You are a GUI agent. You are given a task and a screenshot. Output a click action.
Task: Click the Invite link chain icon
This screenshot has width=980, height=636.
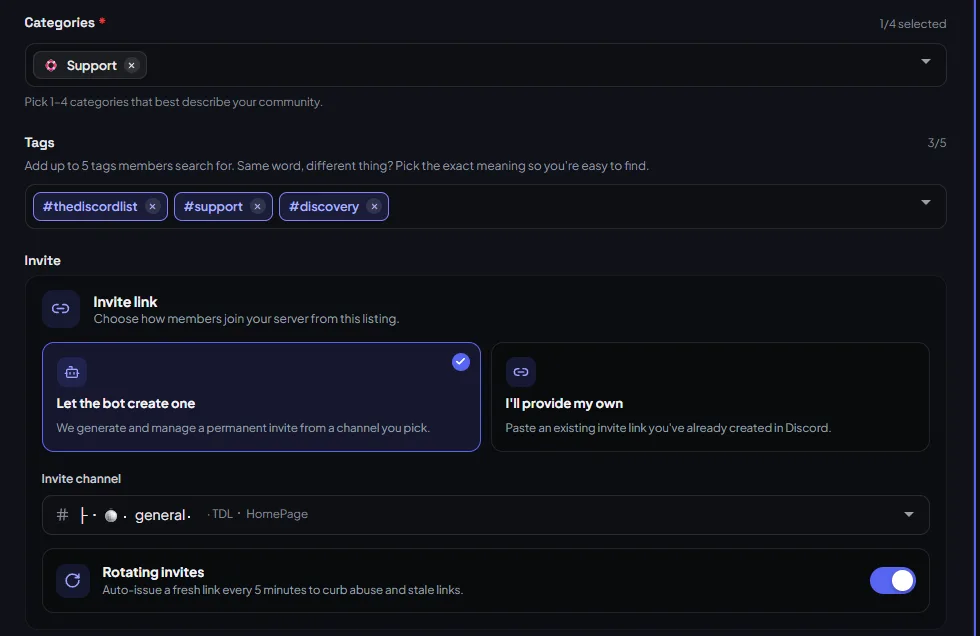61,309
